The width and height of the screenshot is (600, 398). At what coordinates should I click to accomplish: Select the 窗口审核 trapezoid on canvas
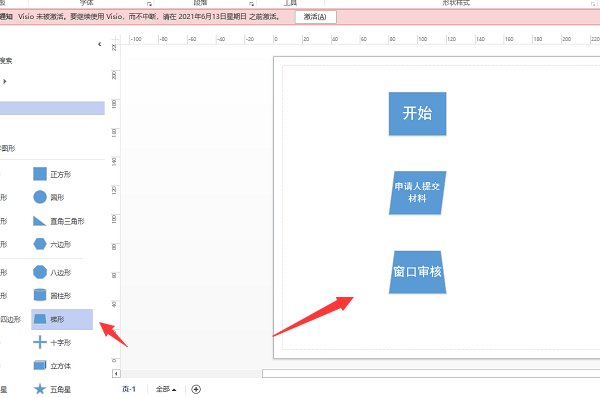(417, 272)
